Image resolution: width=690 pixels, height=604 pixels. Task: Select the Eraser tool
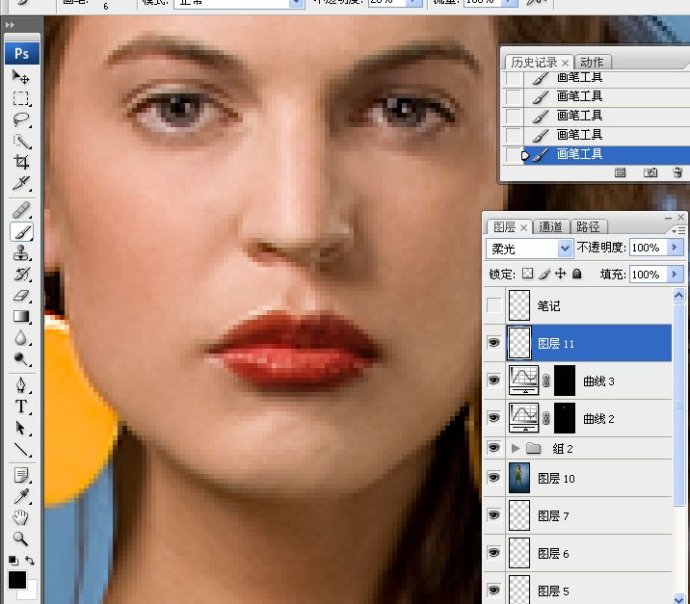(21, 296)
